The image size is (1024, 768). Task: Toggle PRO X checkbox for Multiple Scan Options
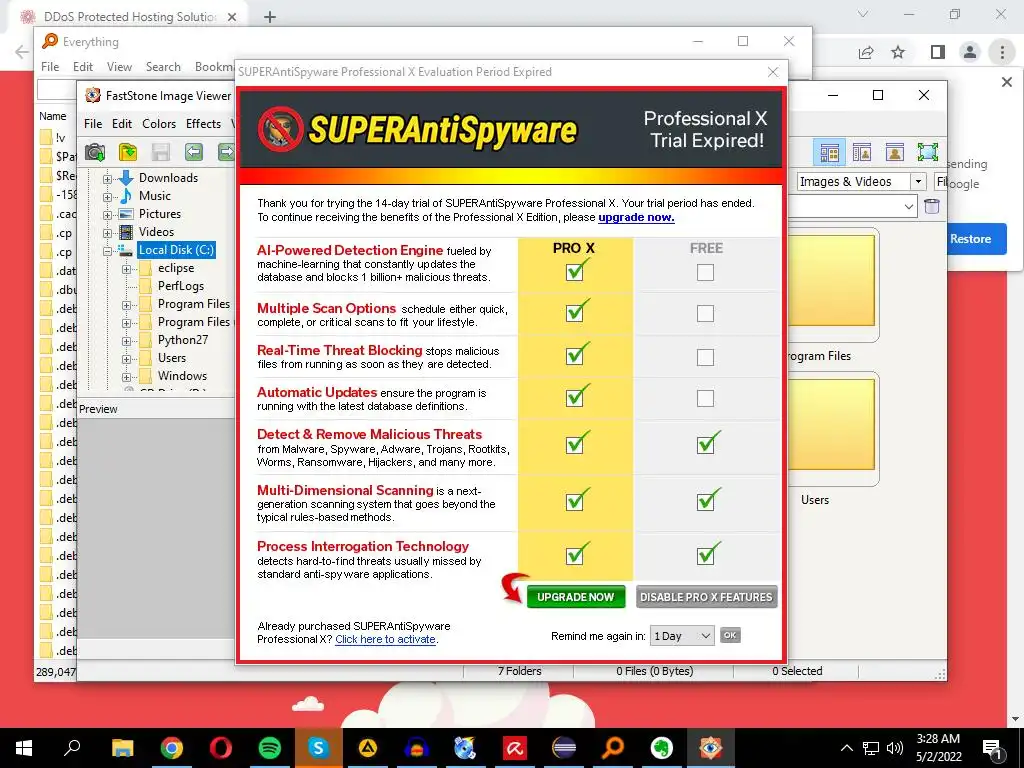click(x=575, y=313)
